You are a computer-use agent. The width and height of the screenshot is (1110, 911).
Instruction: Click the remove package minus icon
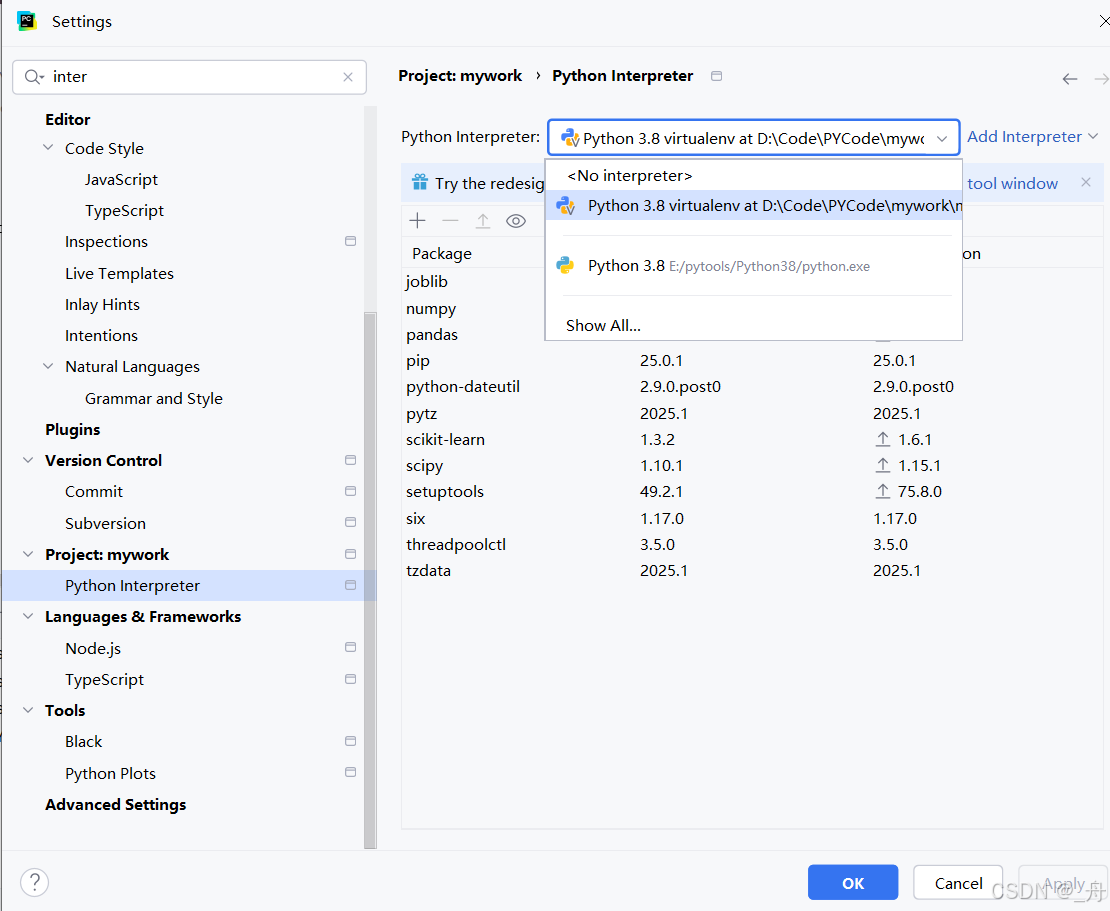450,221
